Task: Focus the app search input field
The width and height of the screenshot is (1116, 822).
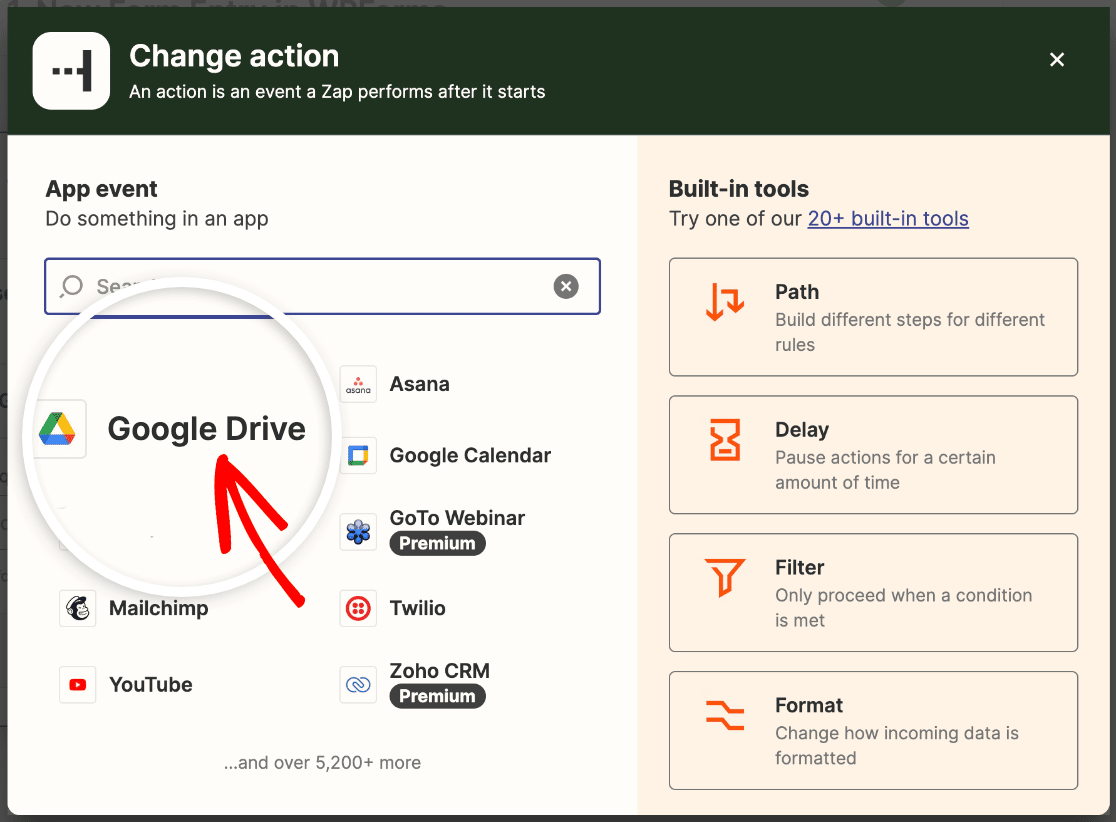Action: click(x=322, y=286)
